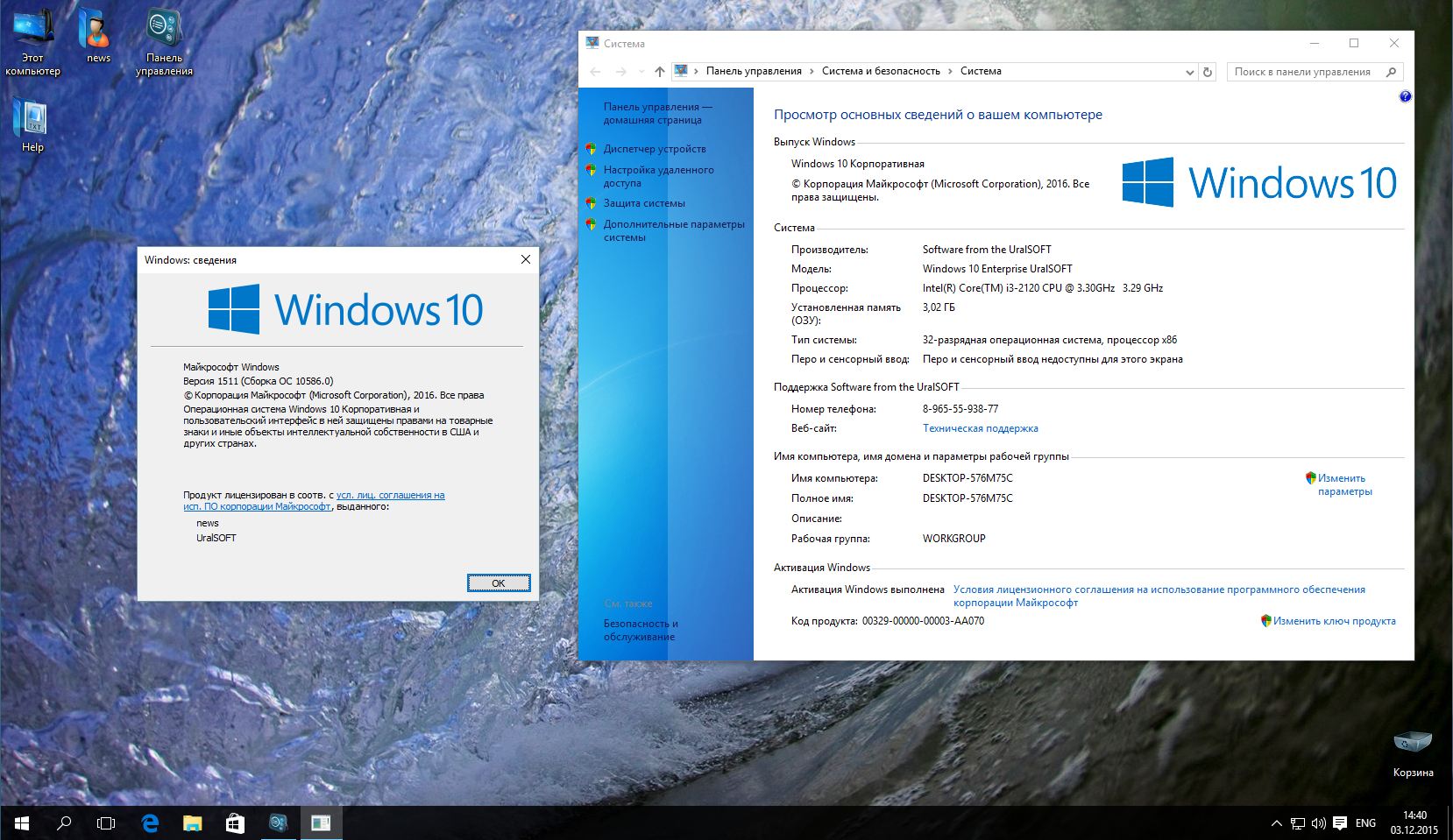Image resolution: width=1453 pixels, height=840 pixels.
Task: Select Intel(R) Core(TM) i3-2120 processor text
Action: tap(1042, 288)
